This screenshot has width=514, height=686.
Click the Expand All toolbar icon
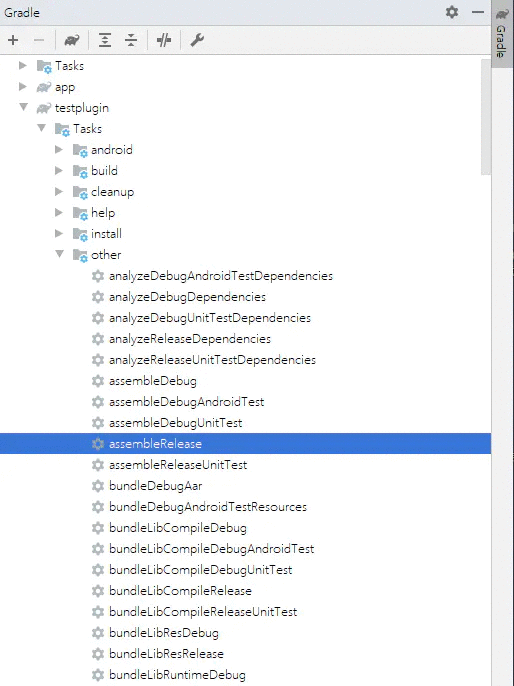click(105, 40)
